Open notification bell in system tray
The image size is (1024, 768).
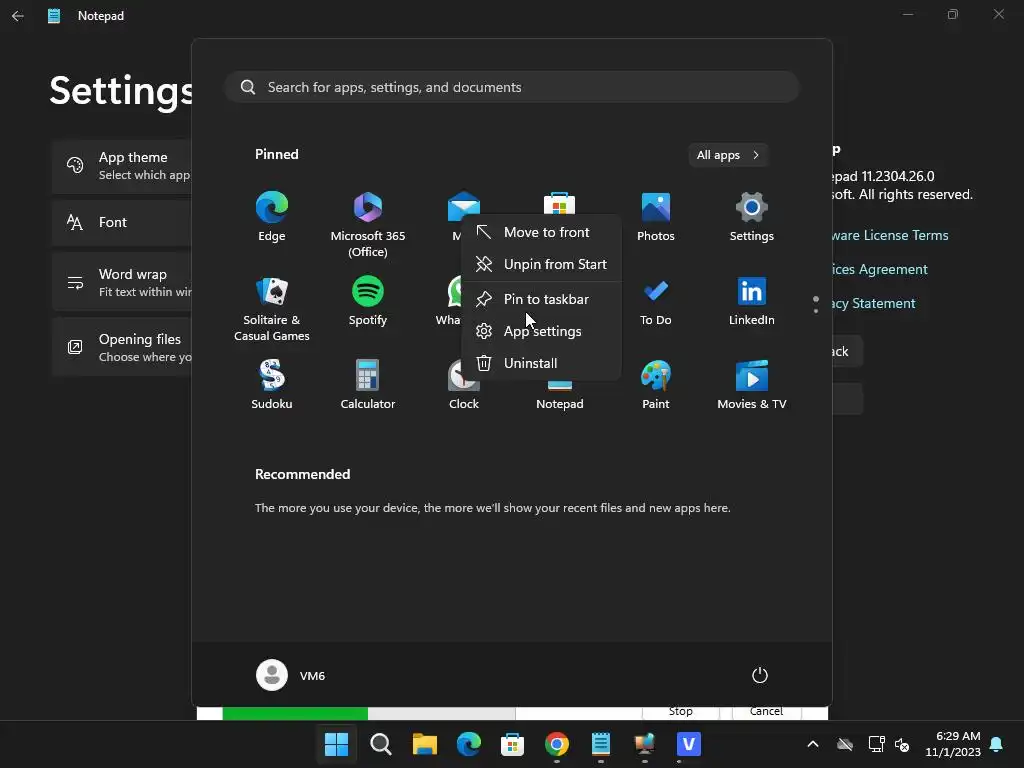point(997,744)
